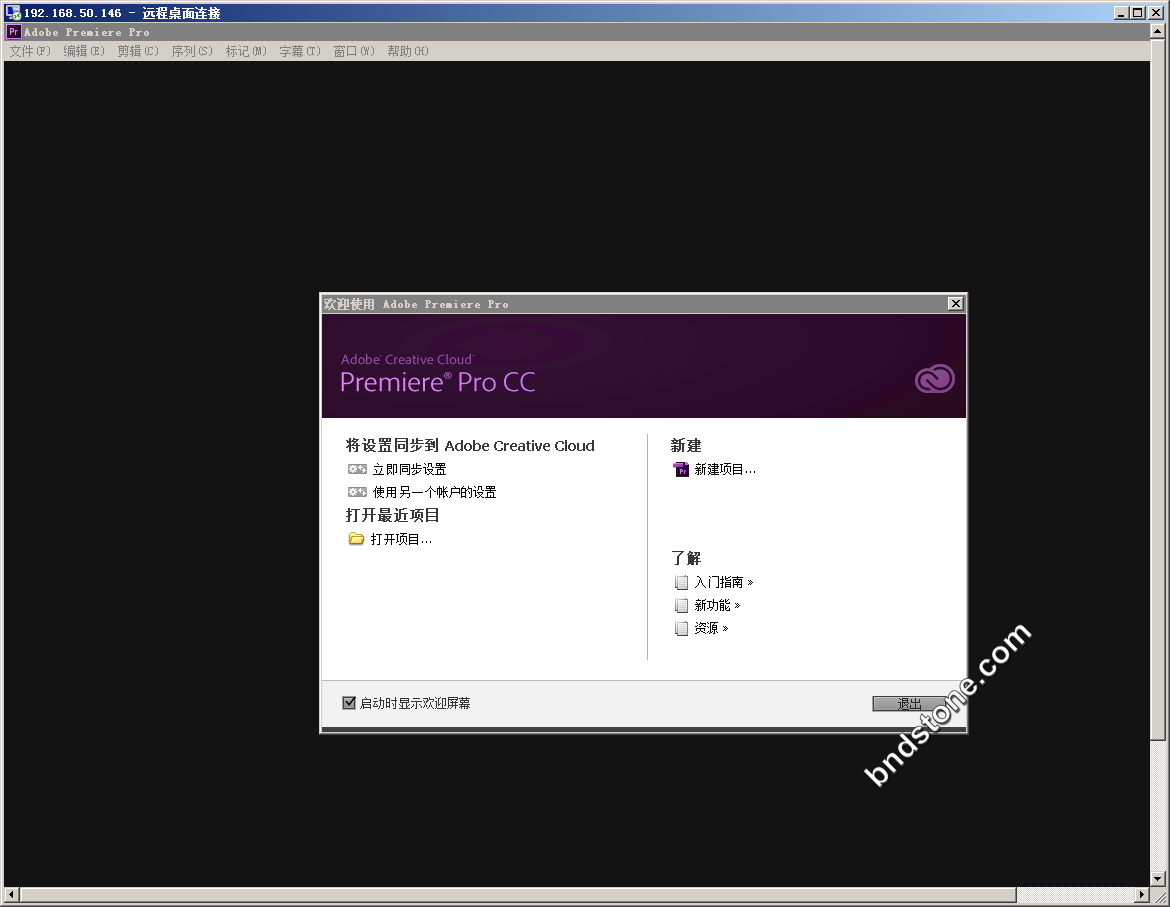Click the remote desktop vertical scrollbar down arrow
The width and height of the screenshot is (1170, 907).
click(1158, 877)
